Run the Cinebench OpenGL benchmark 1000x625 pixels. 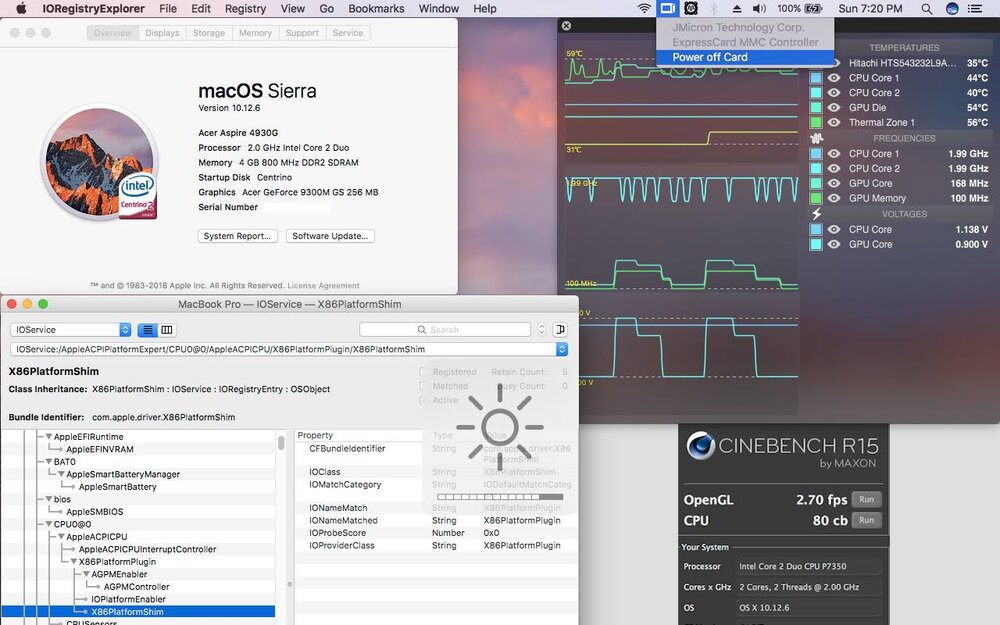(866, 500)
